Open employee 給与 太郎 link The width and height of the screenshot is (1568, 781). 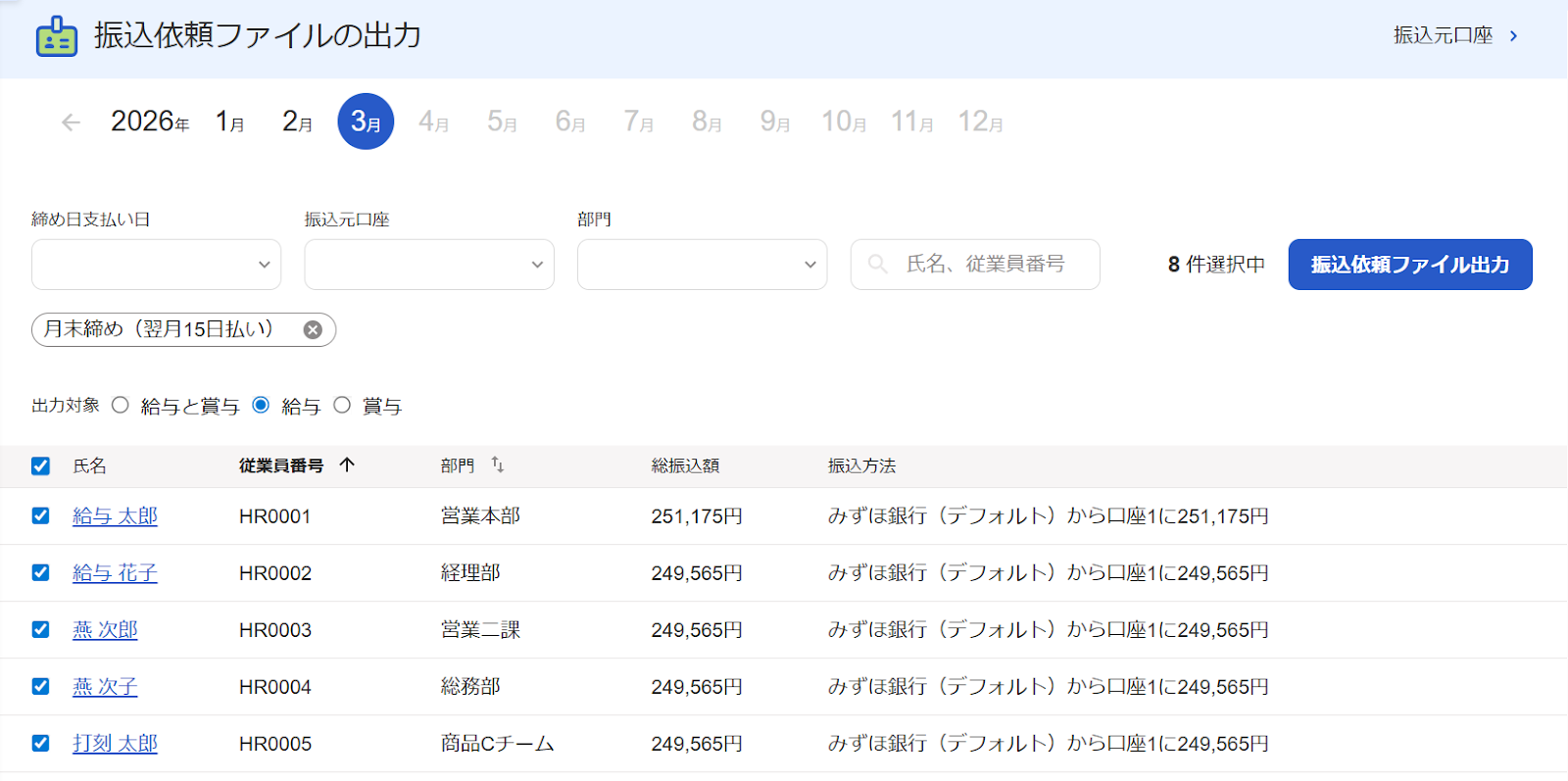(115, 515)
